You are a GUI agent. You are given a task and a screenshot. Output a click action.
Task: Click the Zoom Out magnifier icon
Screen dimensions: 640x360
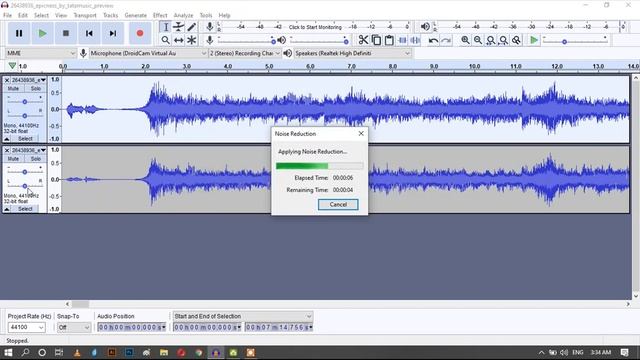[478, 40]
